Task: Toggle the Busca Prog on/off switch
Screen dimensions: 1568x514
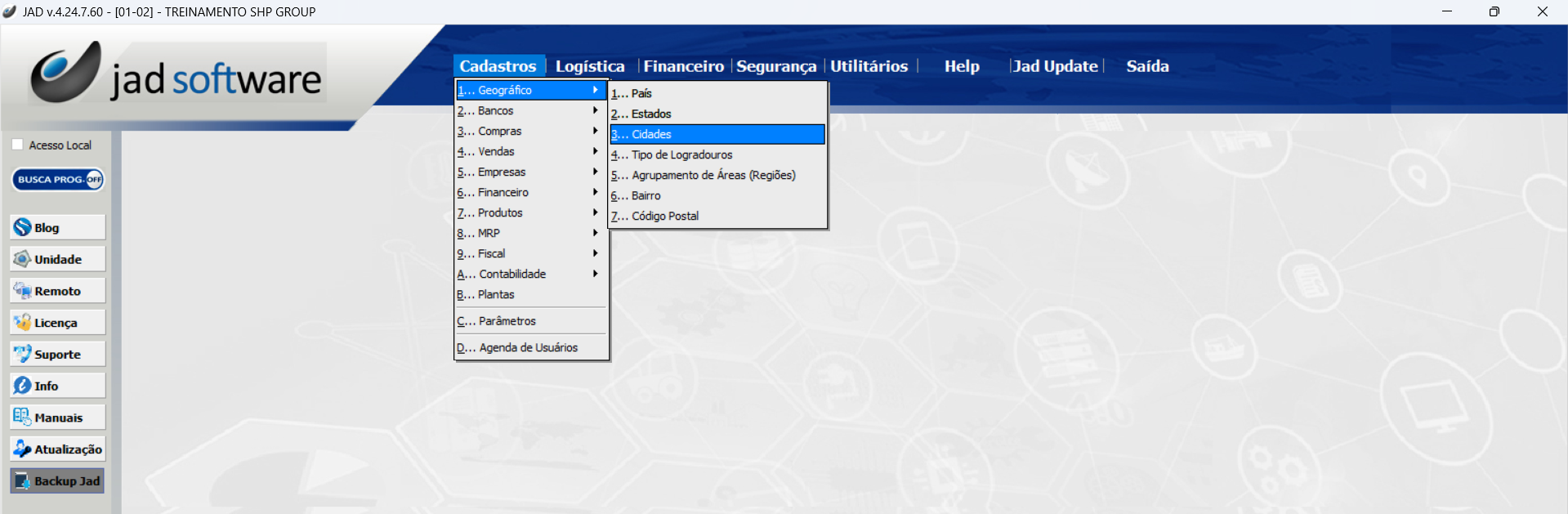Action: point(94,180)
